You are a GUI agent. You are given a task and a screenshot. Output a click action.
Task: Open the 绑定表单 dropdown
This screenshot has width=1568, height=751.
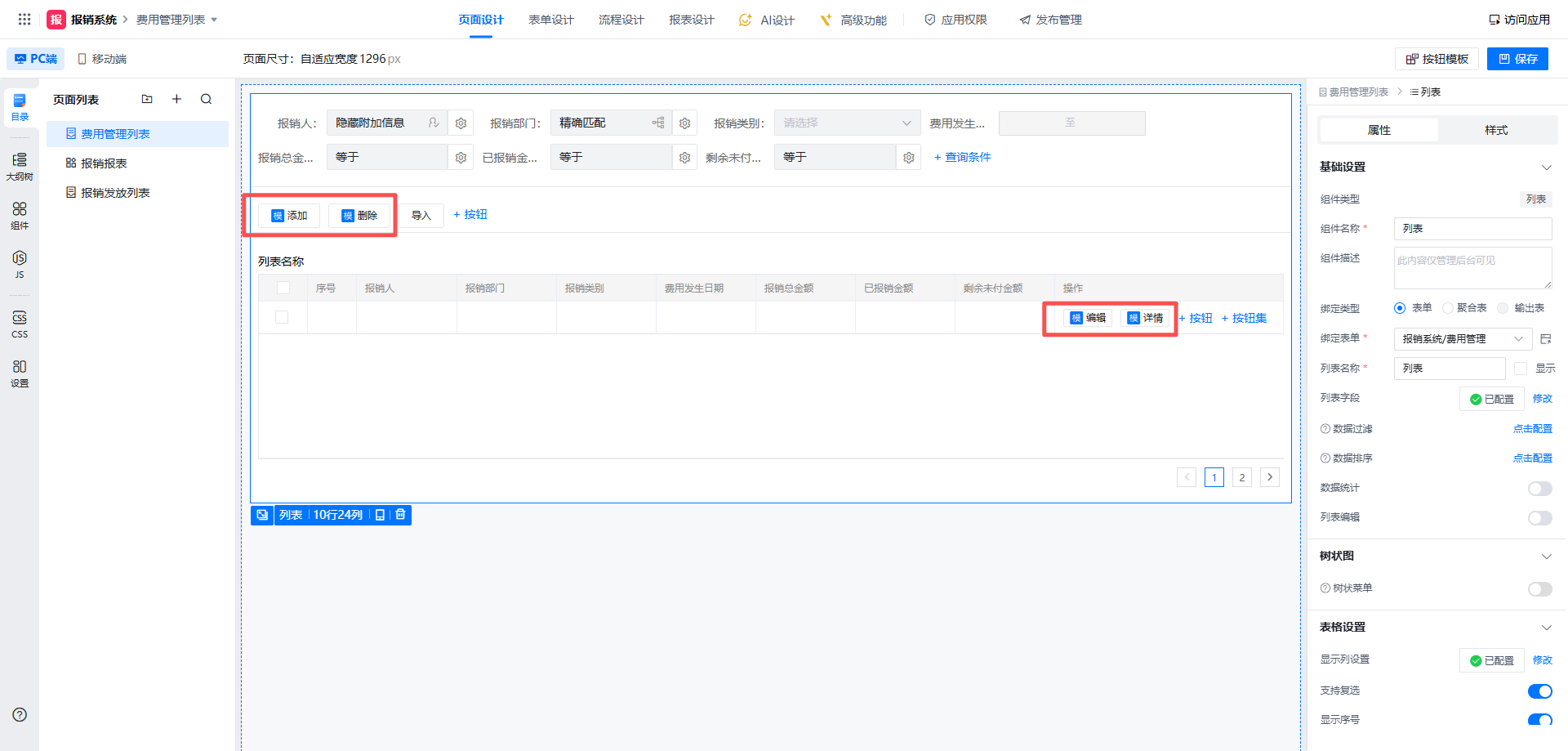click(x=1461, y=339)
